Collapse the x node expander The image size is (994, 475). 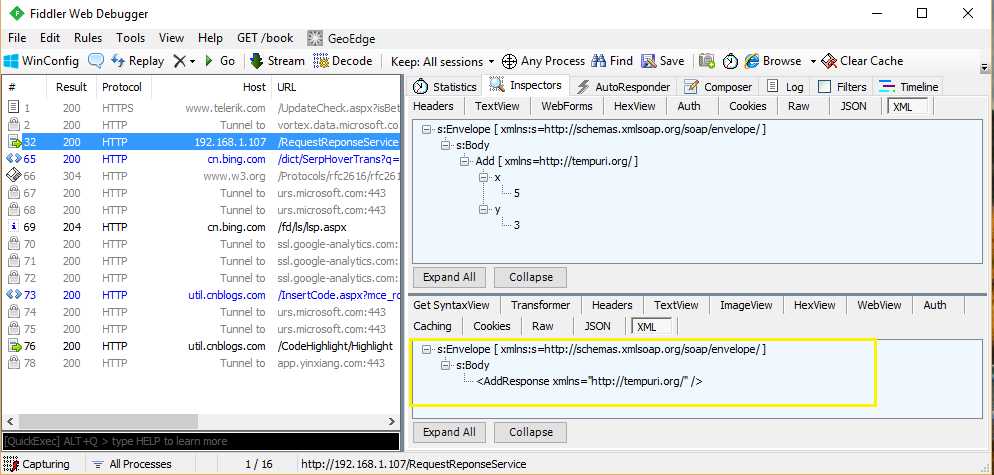click(x=484, y=177)
